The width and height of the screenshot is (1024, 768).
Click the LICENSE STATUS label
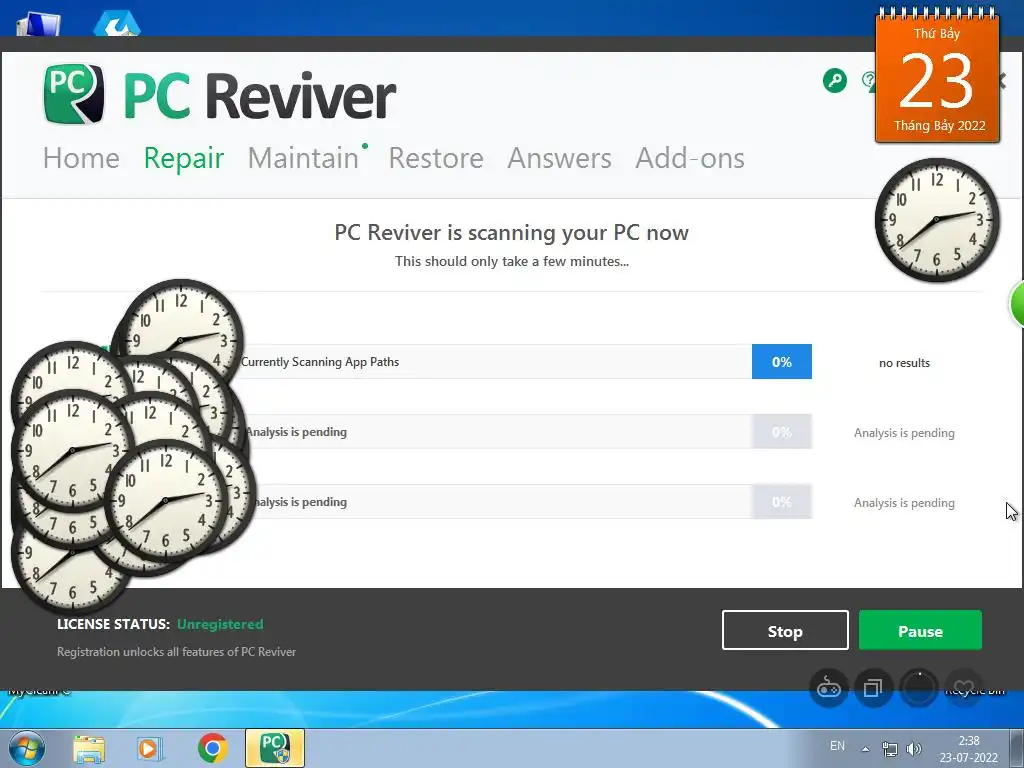(113, 624)
